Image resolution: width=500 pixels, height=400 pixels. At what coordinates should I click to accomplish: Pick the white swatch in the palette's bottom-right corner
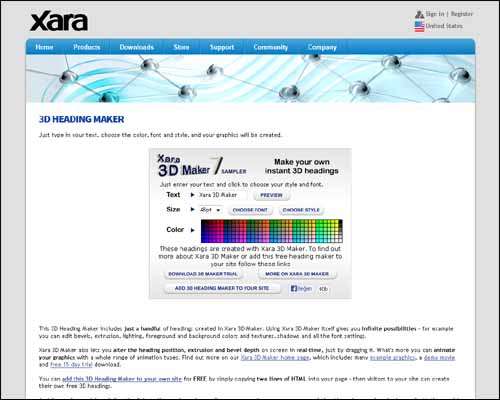[340, 240]
